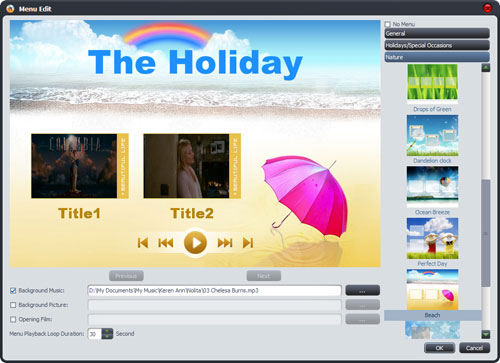The image size is (500, 363).
Task: Expand the Holidays/Special Occasions category
Action: coord(437,45)
